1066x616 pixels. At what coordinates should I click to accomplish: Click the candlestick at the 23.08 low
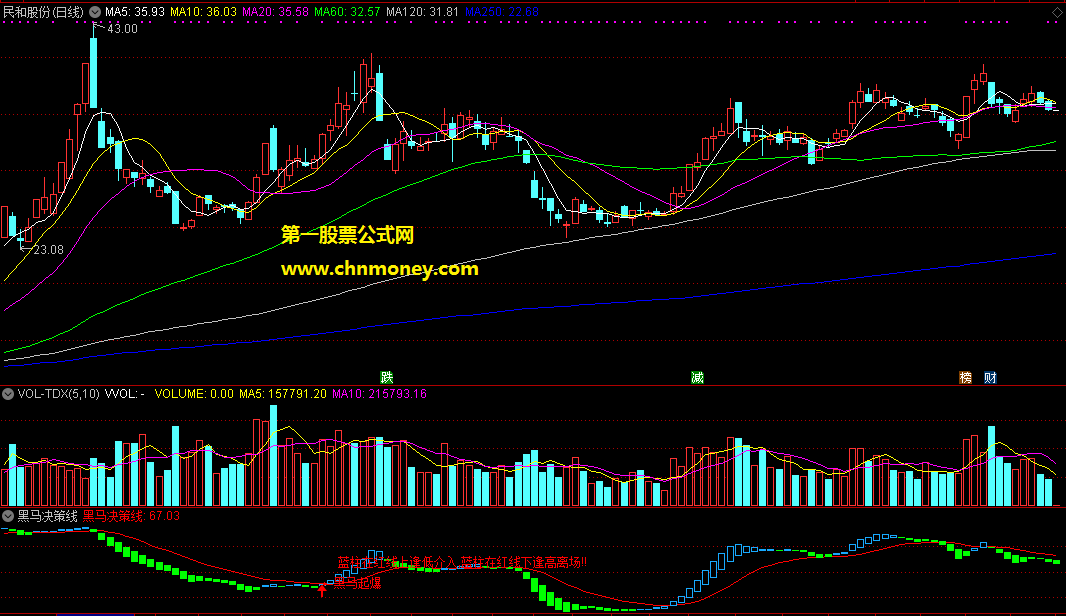coord(20,237)
